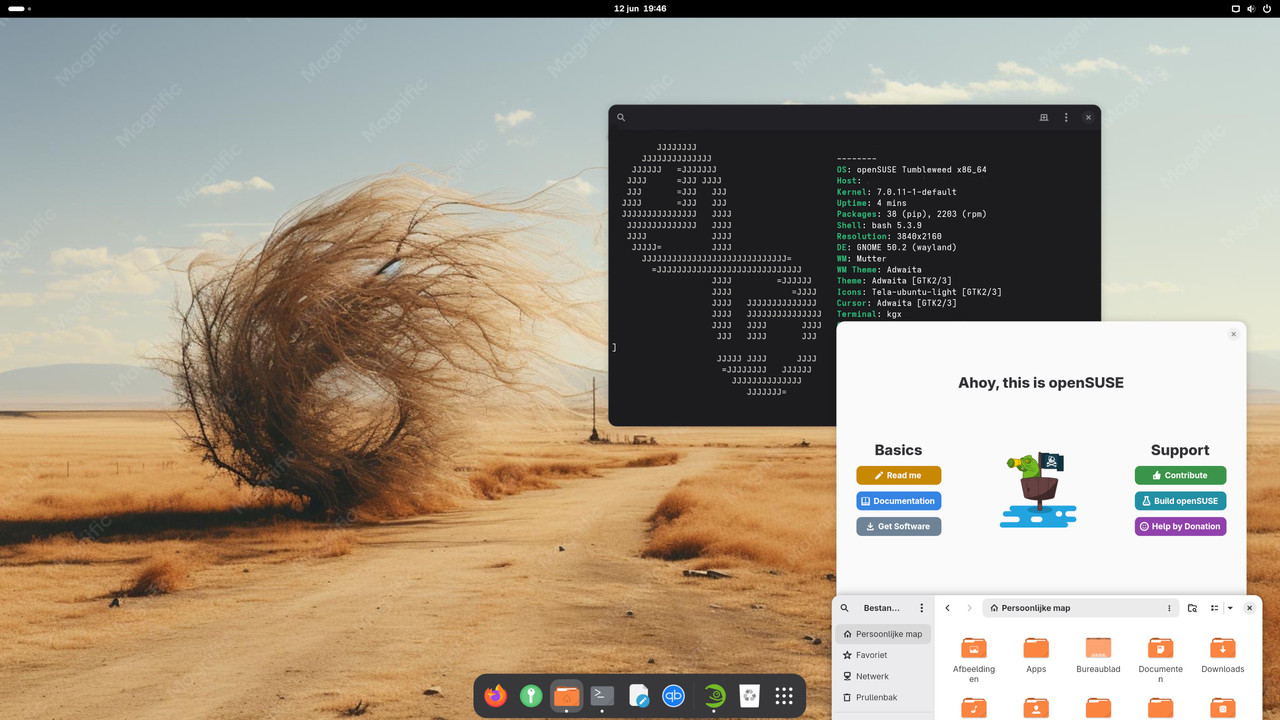This screenshot has height=720, width=1280.
Task: Launch the text editor from the dock
Action: [x=638, y=695]
